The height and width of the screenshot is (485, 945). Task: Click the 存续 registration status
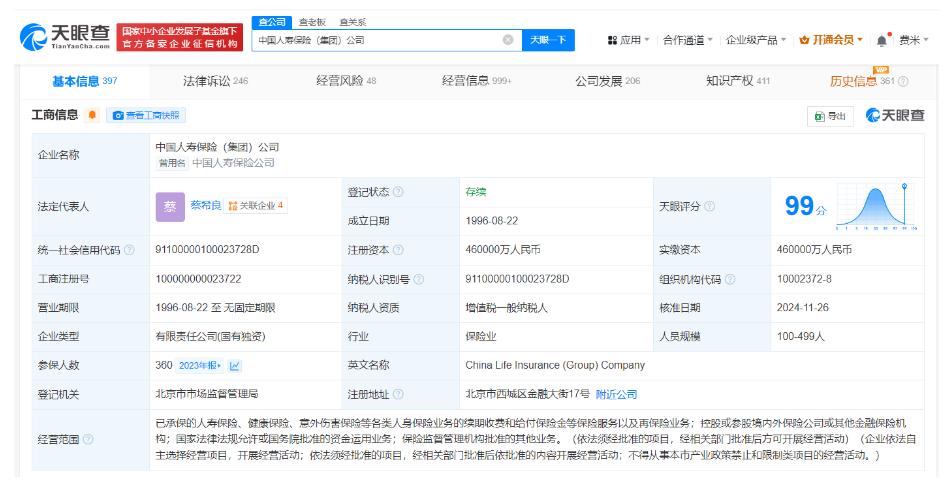(476, 192)
